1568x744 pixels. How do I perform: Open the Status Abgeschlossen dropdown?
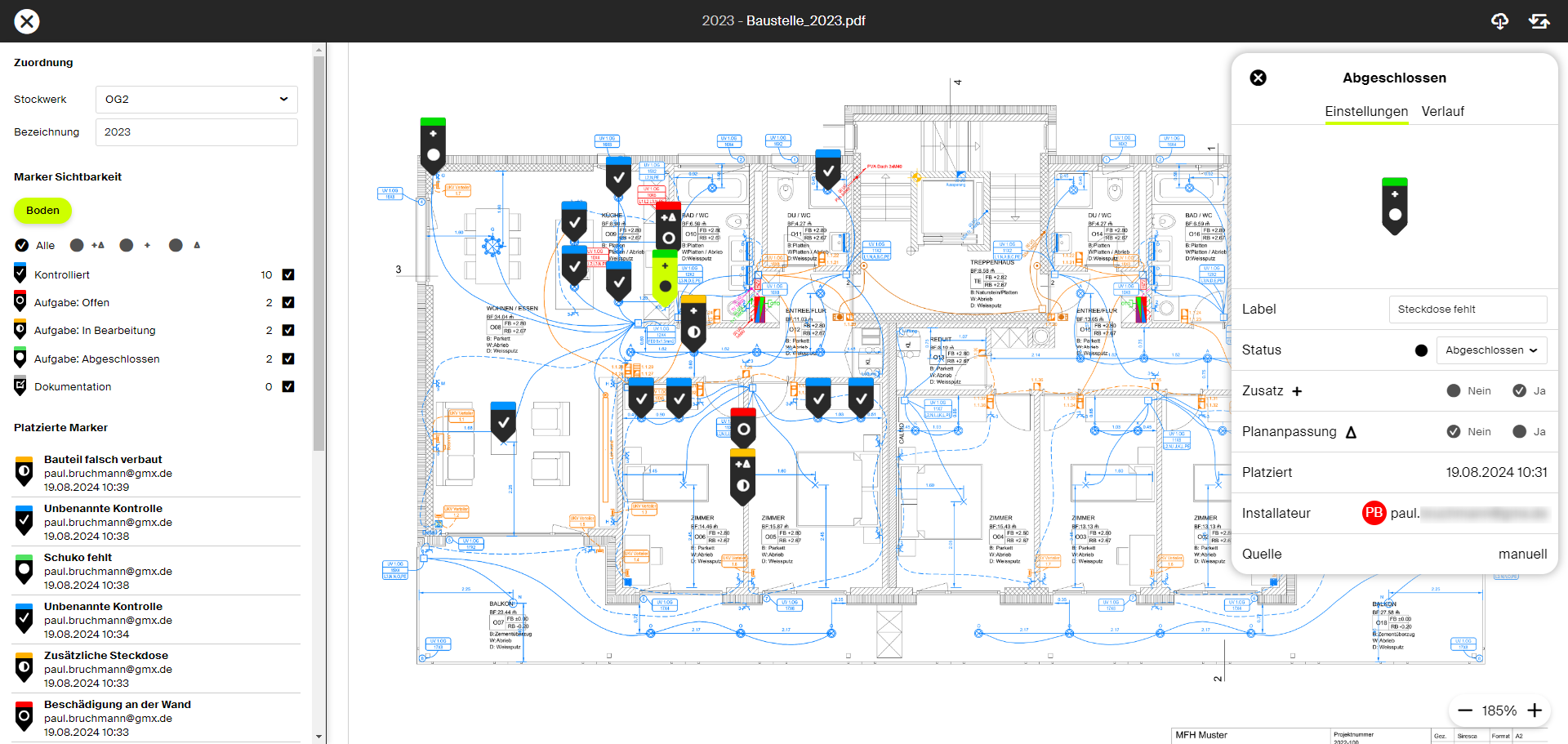click(1490, 350)
